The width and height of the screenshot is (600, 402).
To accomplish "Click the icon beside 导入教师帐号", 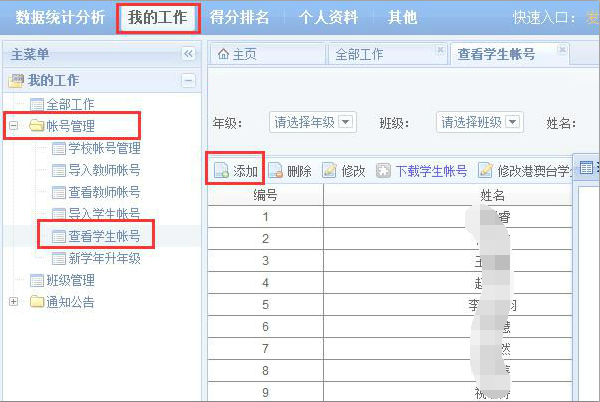I will tap(59, 171).
